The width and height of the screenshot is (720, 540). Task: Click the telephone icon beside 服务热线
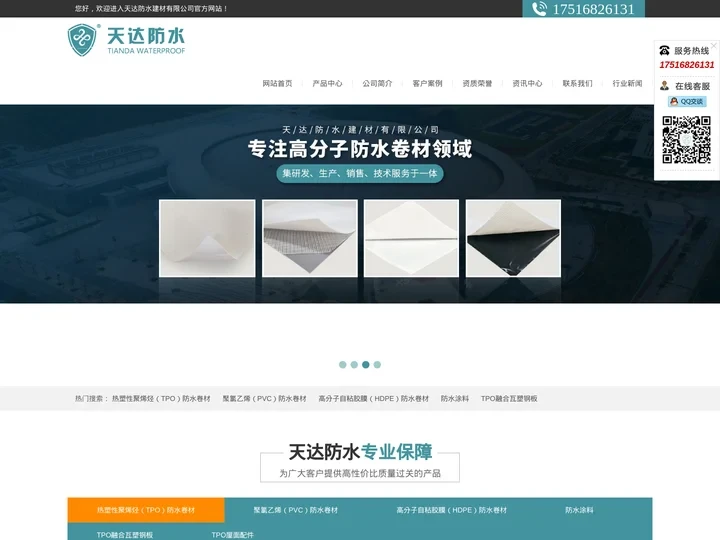coord(664,50)
